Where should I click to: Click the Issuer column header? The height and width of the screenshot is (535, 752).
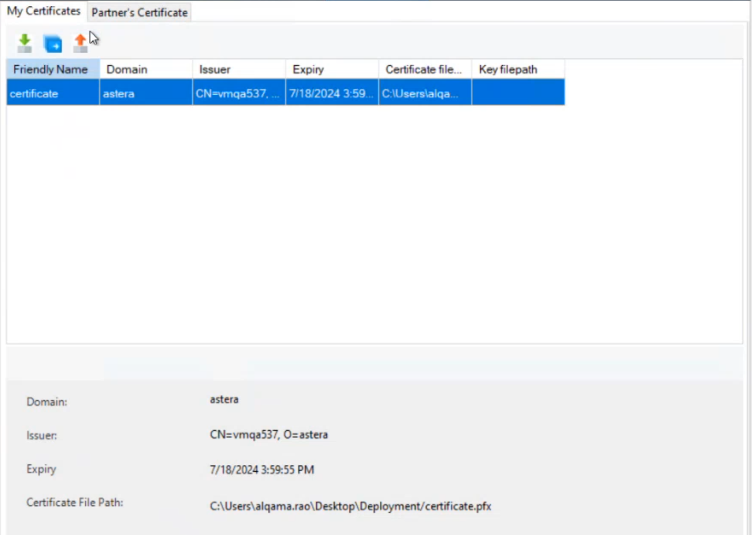(238, 70)
